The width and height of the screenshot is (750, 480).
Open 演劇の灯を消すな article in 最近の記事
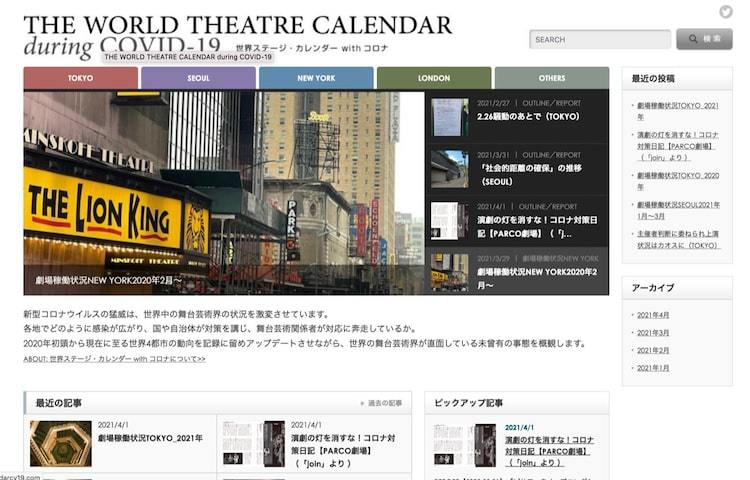[343, 450]
